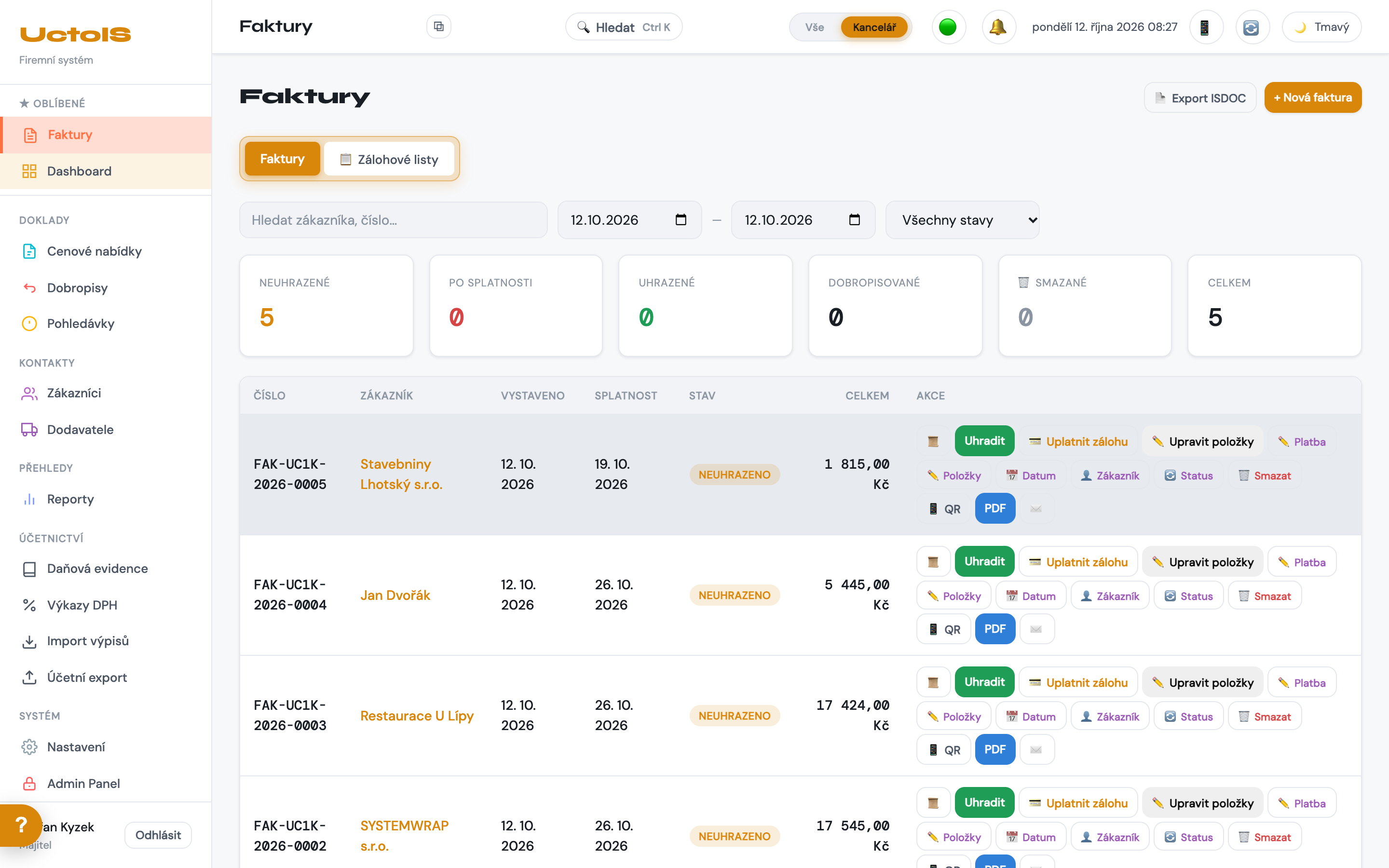Click Odhlásit to log out
The height and width of the screenshot is (868, 1389).
[158, 835]
